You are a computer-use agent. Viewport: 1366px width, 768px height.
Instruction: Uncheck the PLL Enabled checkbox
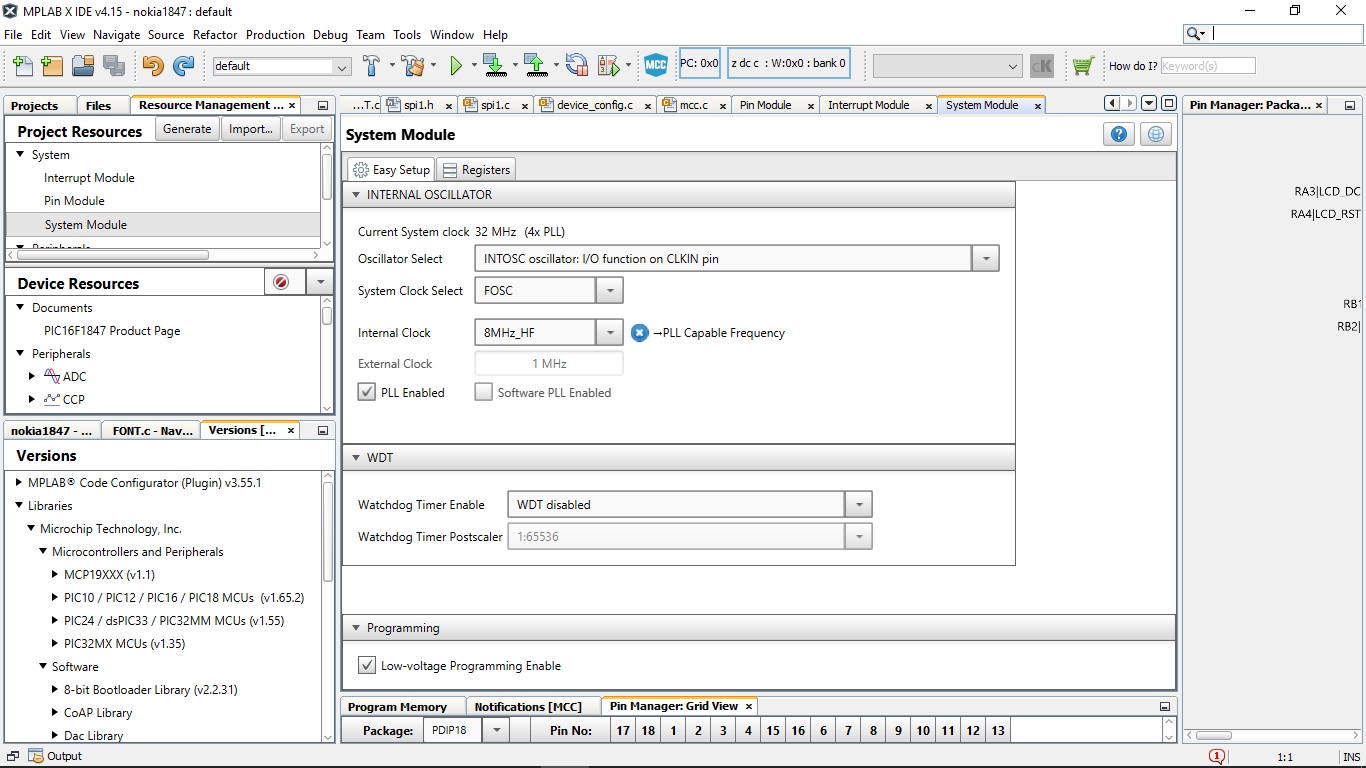(x=367, y=392)
